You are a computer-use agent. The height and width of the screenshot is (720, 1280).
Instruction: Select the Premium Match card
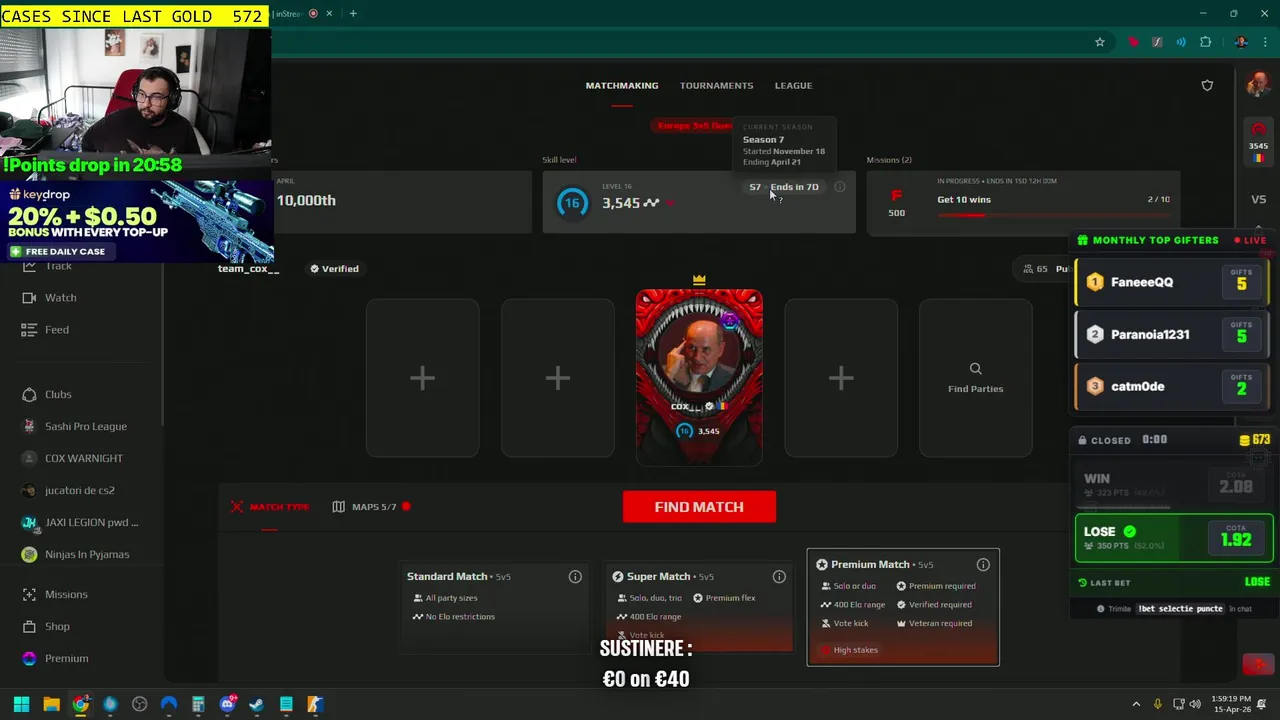pos(903,607)
